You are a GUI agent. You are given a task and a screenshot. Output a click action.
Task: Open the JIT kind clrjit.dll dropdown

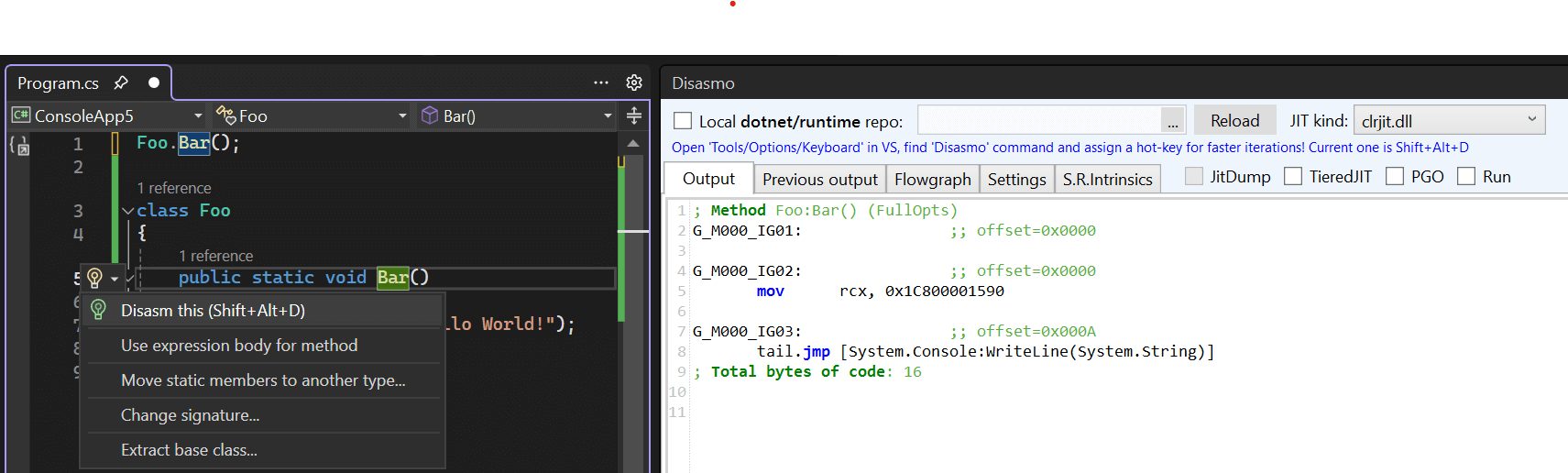tap(1448, 120)
